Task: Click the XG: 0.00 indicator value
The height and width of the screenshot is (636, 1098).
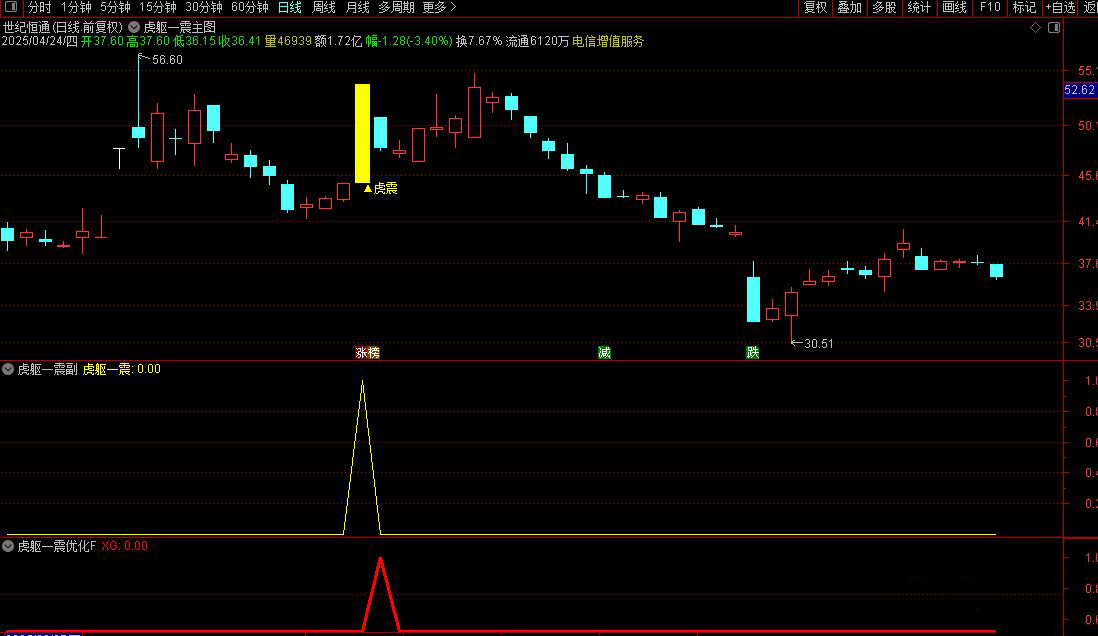Action: click(x=125, y=546)
